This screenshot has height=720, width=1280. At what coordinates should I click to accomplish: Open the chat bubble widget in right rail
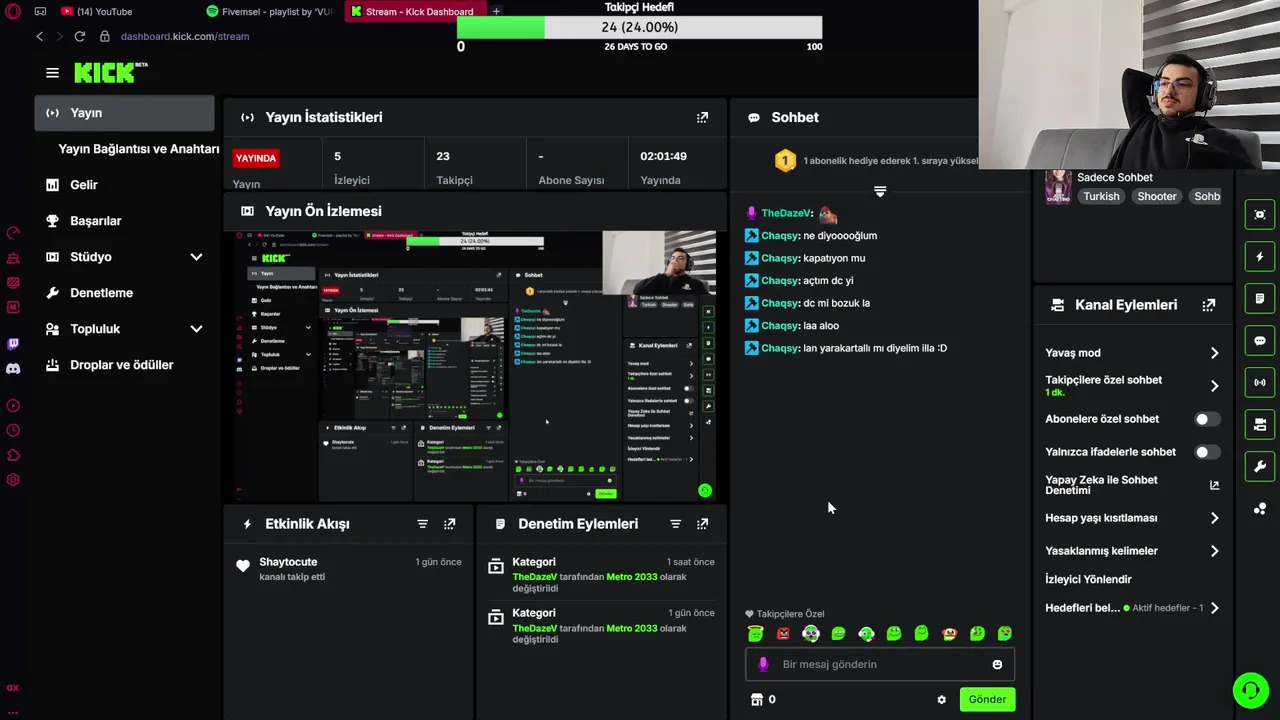(1259, 341)
